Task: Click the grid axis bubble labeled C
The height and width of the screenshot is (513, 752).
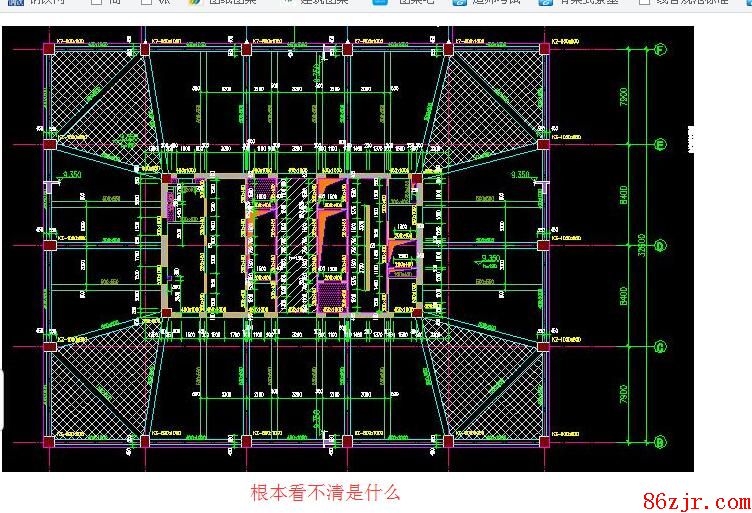Action: coord(660,346)
